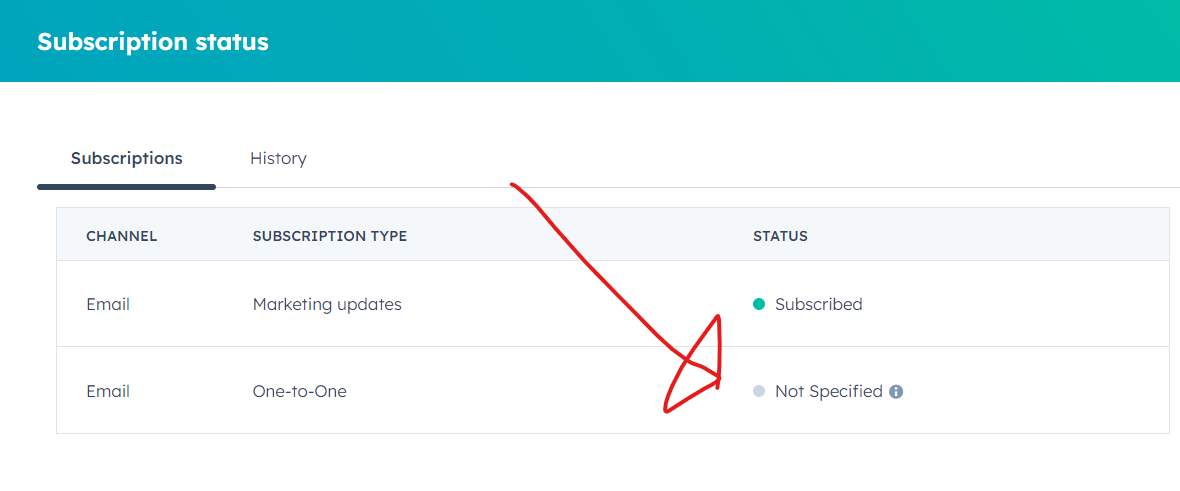Click the Marketing updates subscription type
The image size is (1180, 491).
327,304
